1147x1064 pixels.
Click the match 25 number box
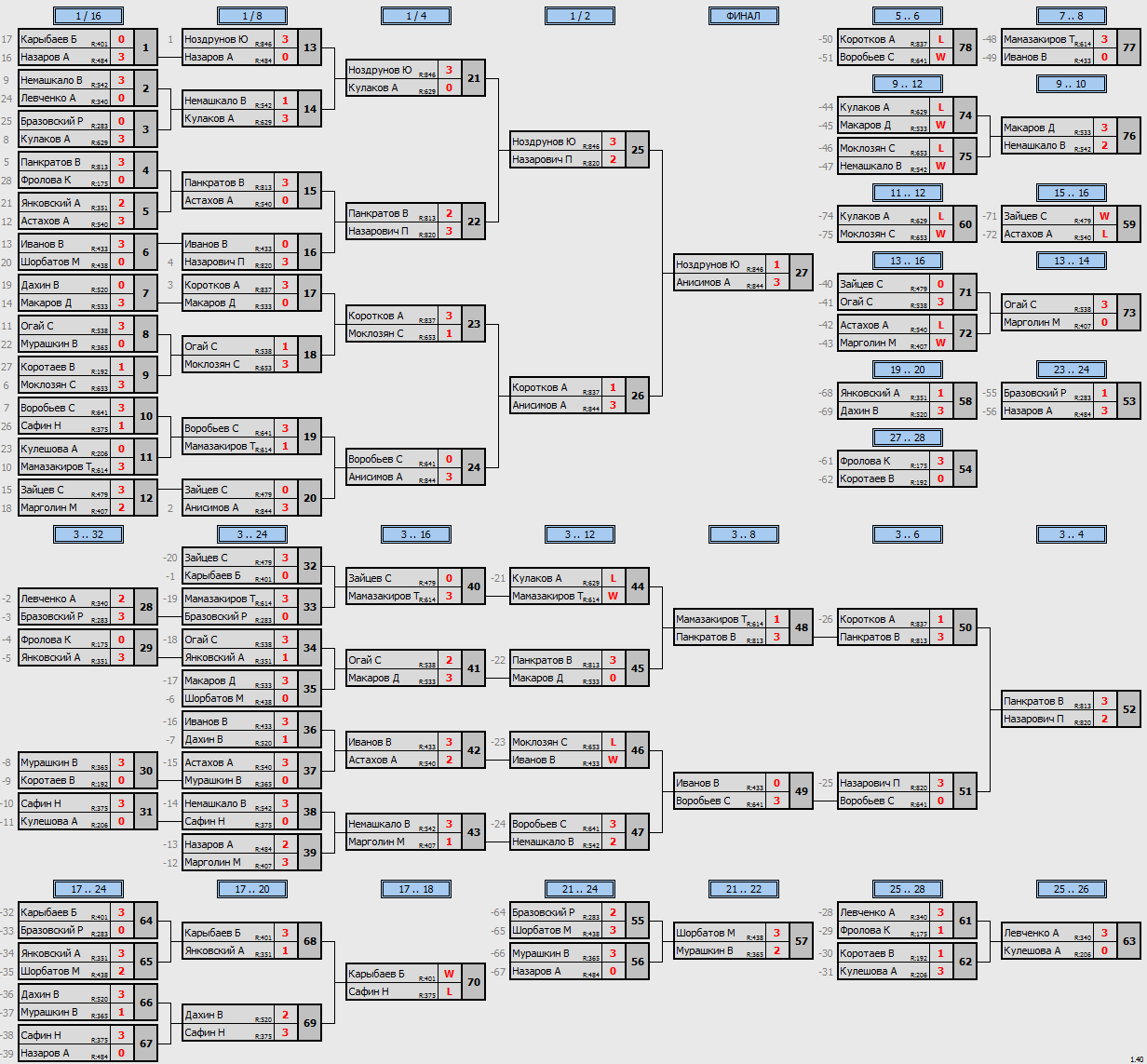coord(638,150)
